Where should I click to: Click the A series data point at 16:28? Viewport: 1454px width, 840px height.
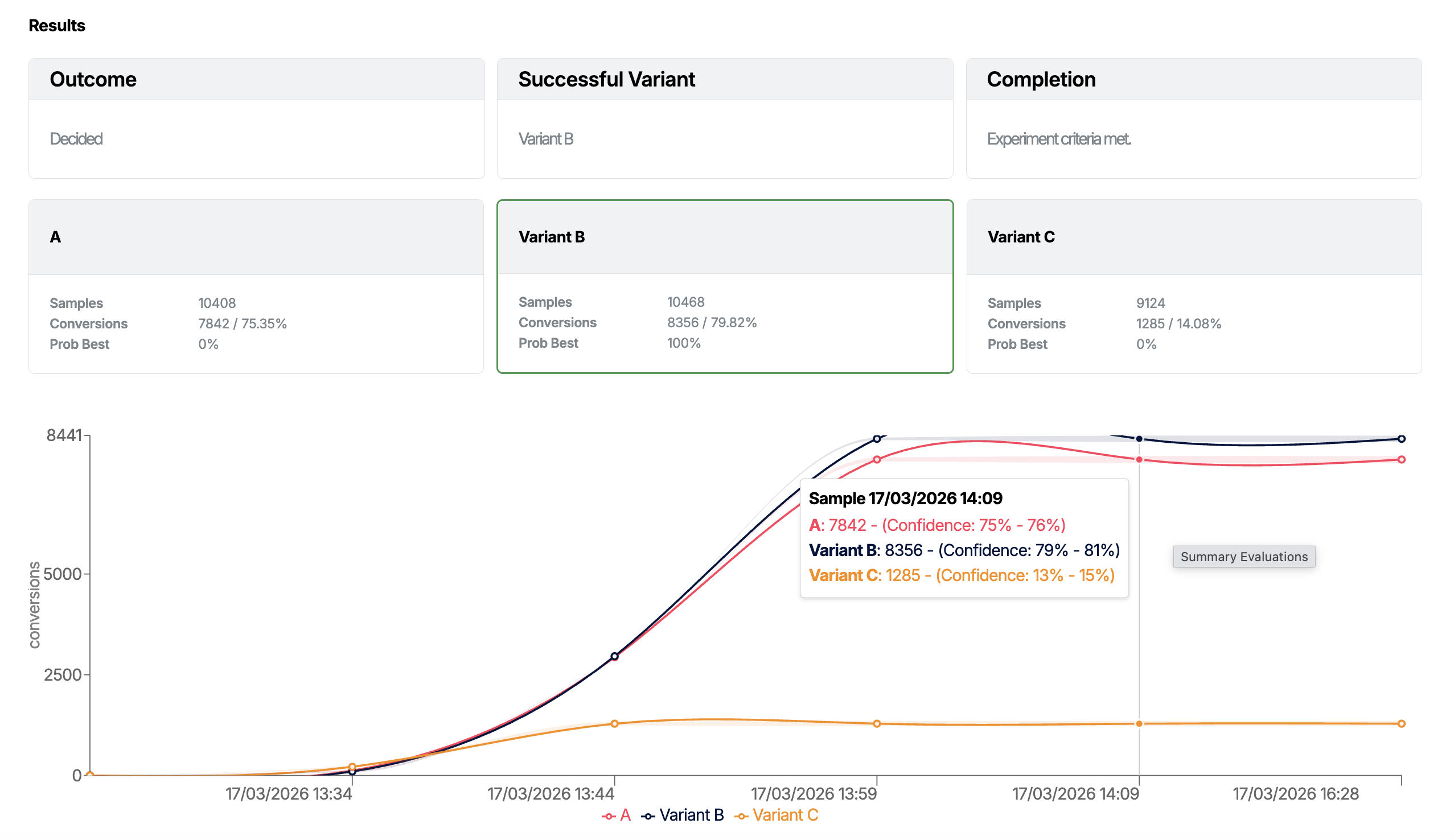[1401, 460]
